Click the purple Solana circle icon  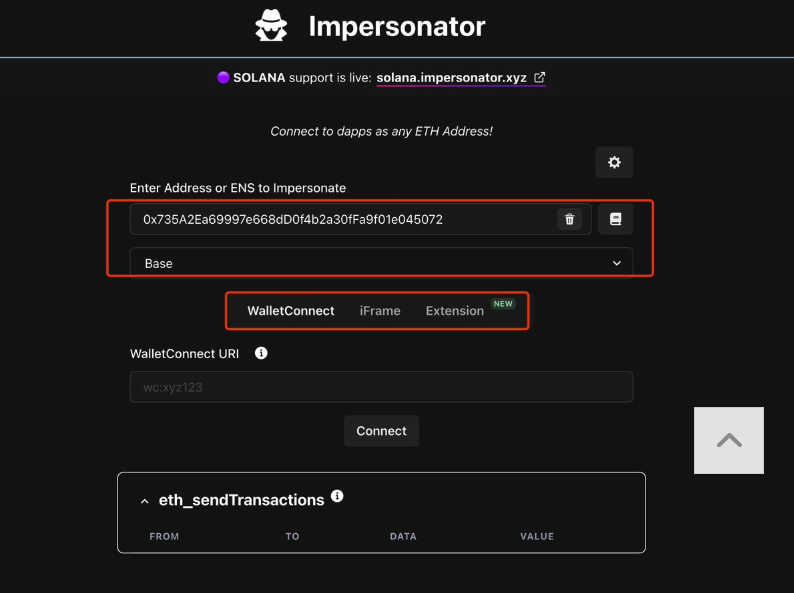pyautogui.click(x=223, y=78)
